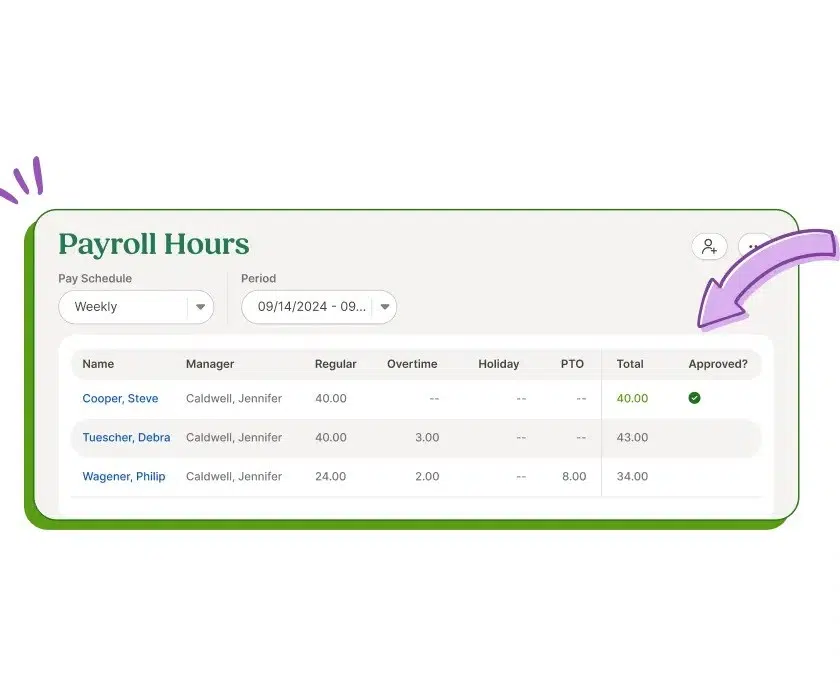Open Wagener, Philip employee link
Image resolution: width=840 pixels, height=683 pixels.
tap(123, 476)
